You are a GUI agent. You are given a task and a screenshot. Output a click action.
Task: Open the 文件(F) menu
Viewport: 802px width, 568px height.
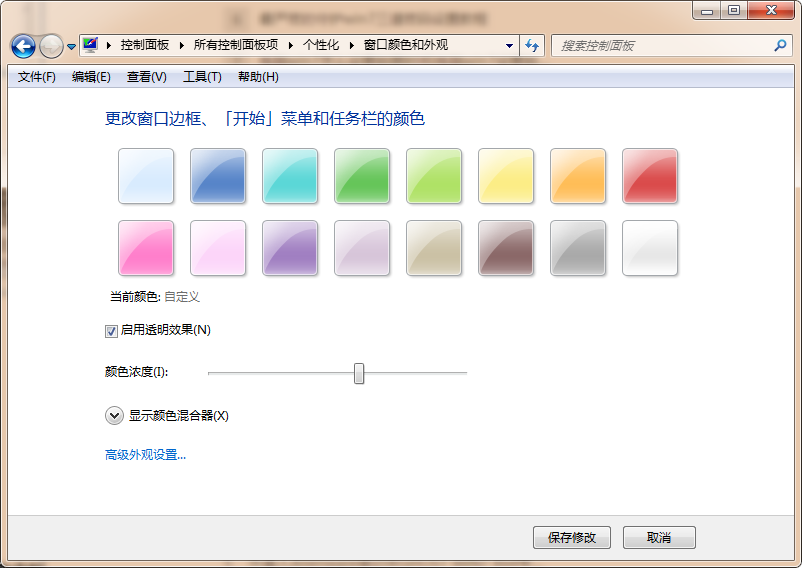pos(37,77)
